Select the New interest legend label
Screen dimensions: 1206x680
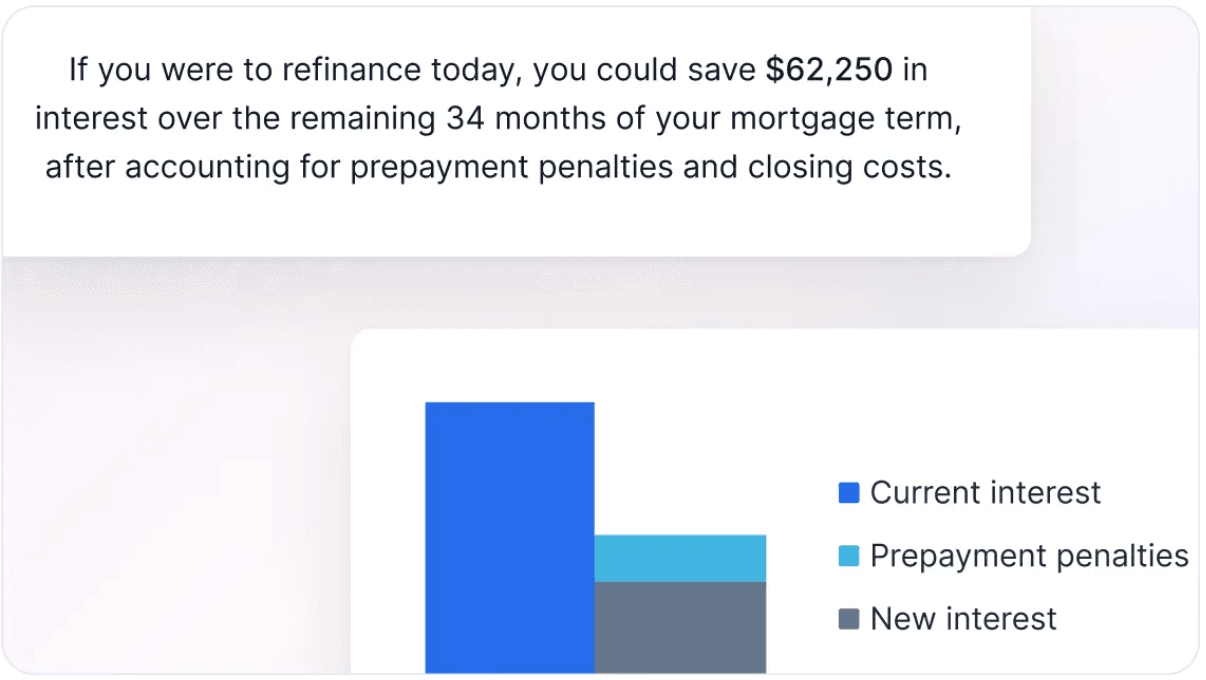coord(963,618)
